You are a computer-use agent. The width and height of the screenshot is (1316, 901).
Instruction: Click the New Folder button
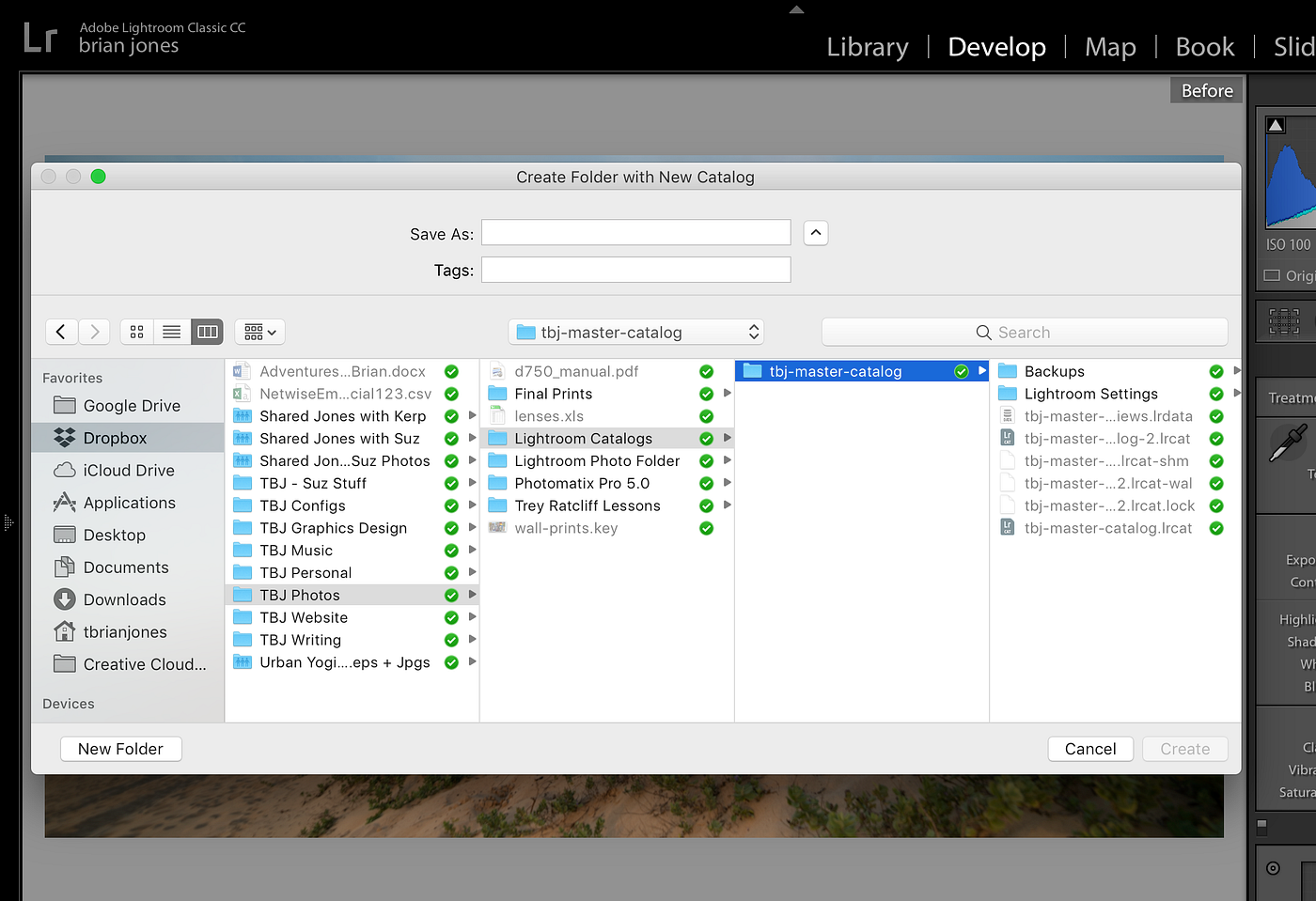coord(120,749)
